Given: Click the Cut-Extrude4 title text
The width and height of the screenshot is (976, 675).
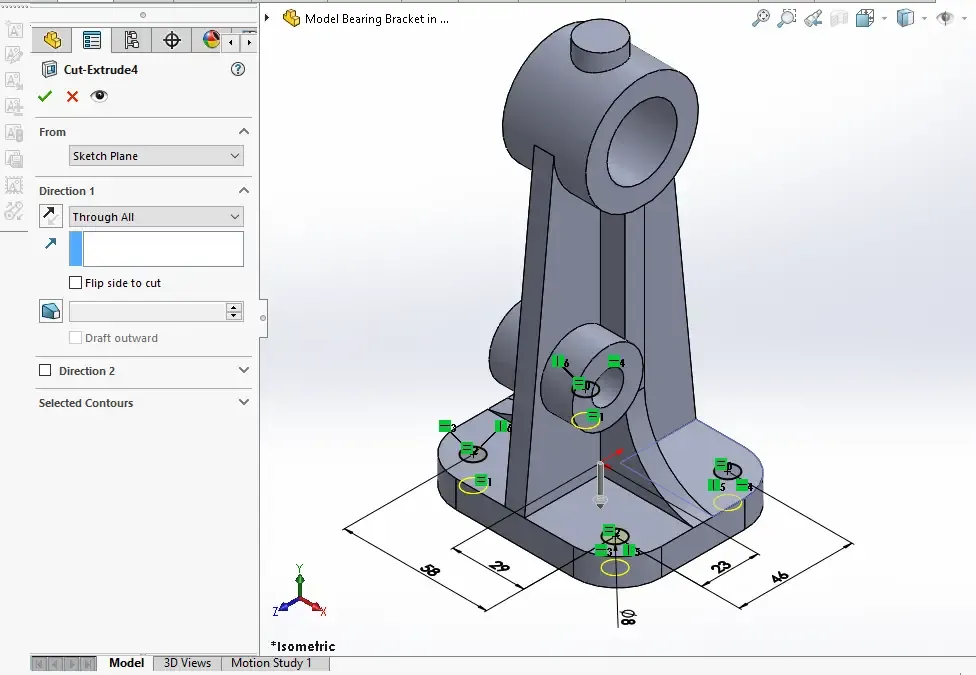Looking at the screenshot, I should [x=101, y=70].
